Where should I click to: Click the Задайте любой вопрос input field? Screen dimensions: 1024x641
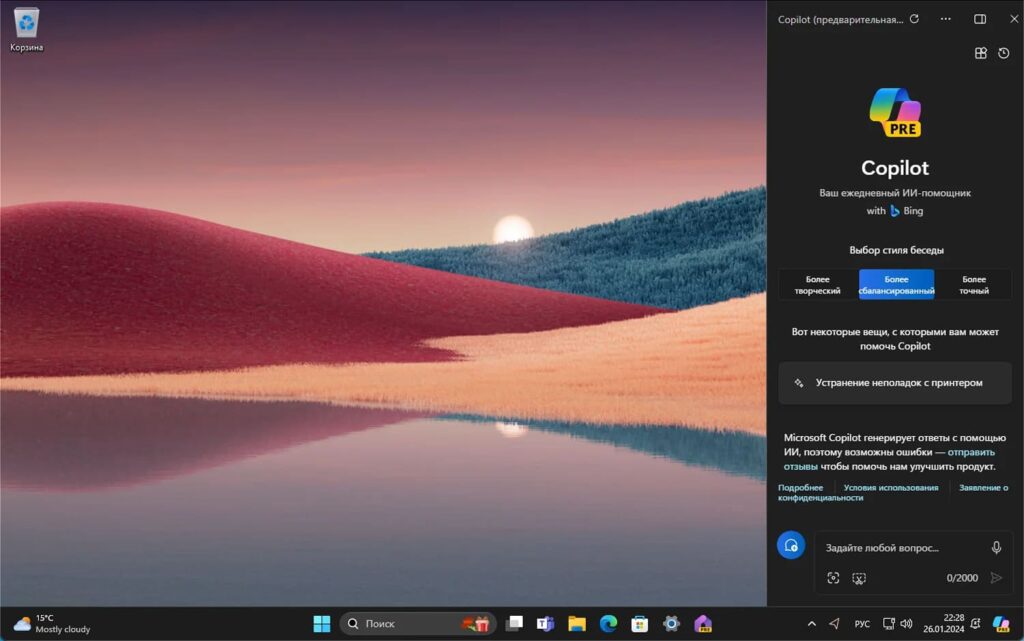[901, 548]
